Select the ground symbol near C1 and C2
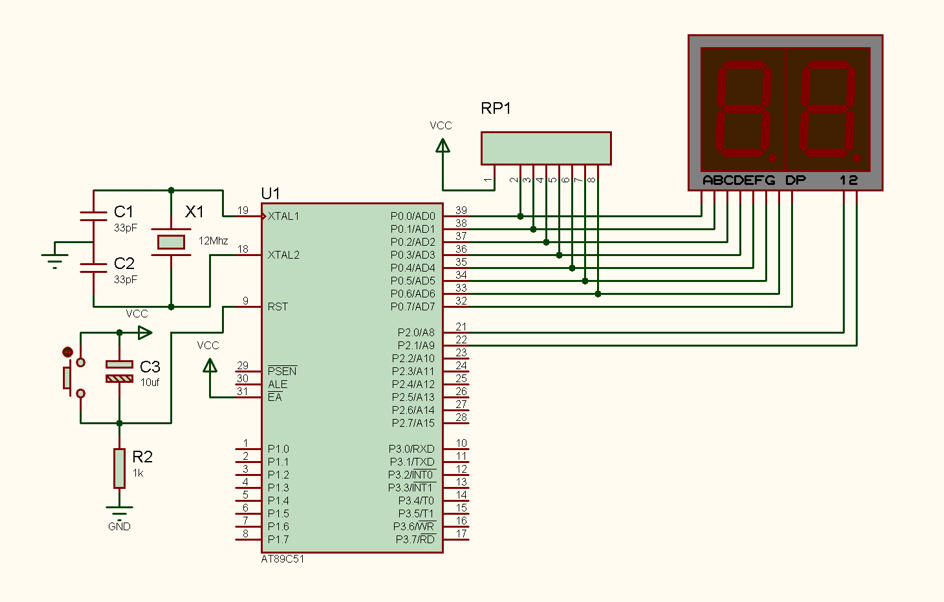Viewport: 944px width, 602px height. pos(55,261)
